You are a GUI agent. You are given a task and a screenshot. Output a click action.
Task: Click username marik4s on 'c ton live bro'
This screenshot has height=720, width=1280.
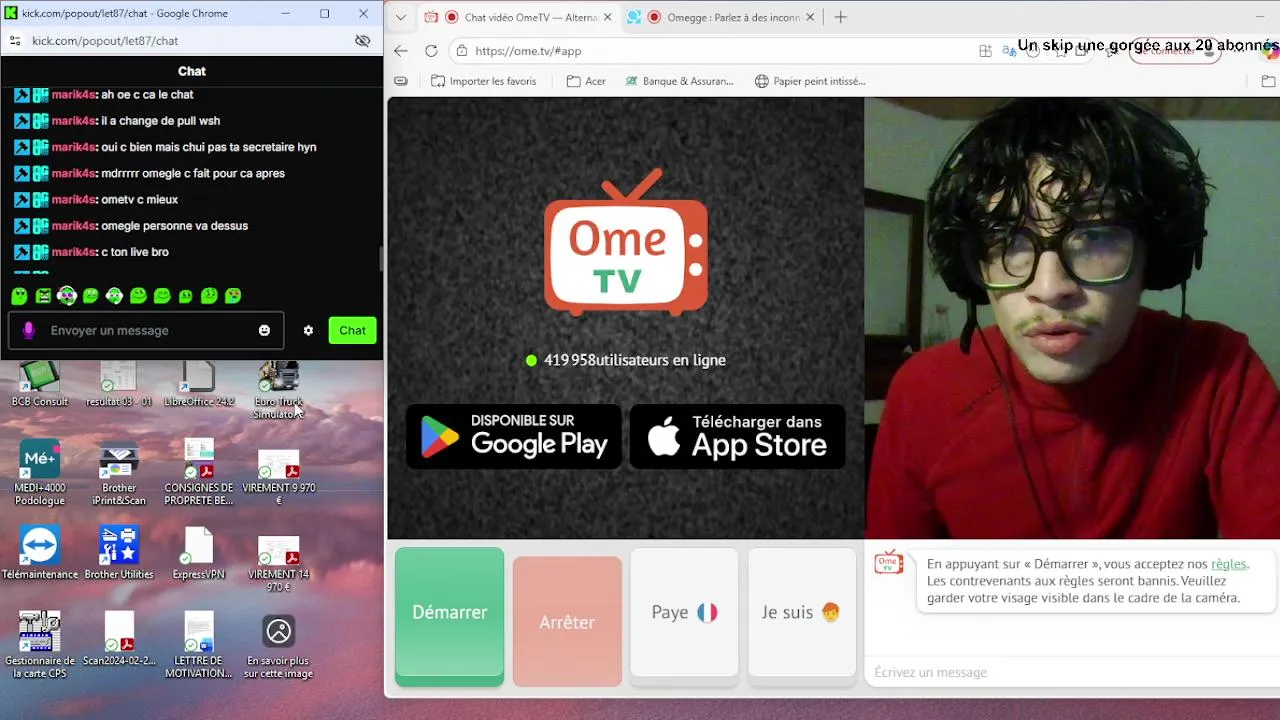click(x=74, y=252)
